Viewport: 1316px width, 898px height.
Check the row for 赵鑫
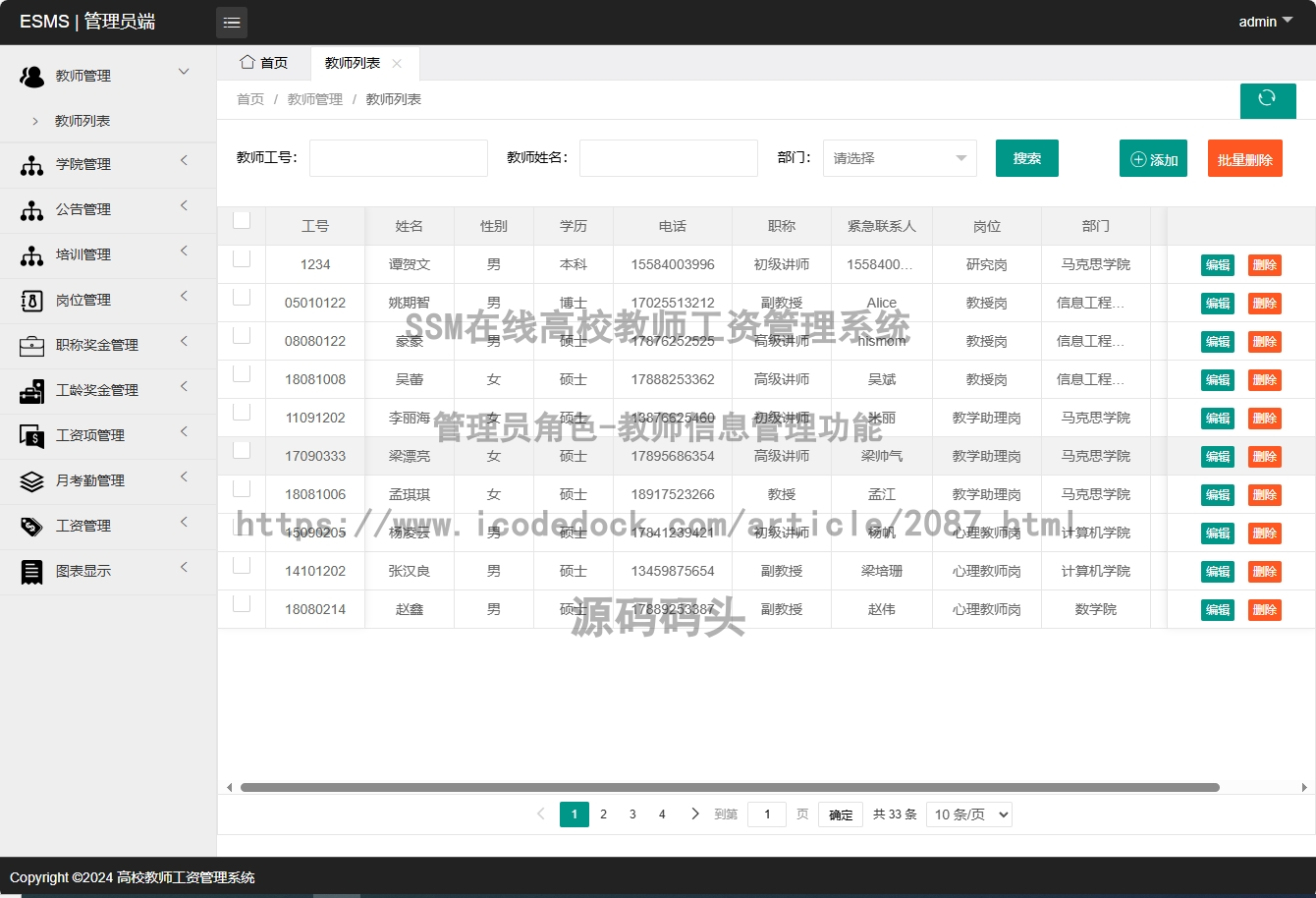pos(242,603)
